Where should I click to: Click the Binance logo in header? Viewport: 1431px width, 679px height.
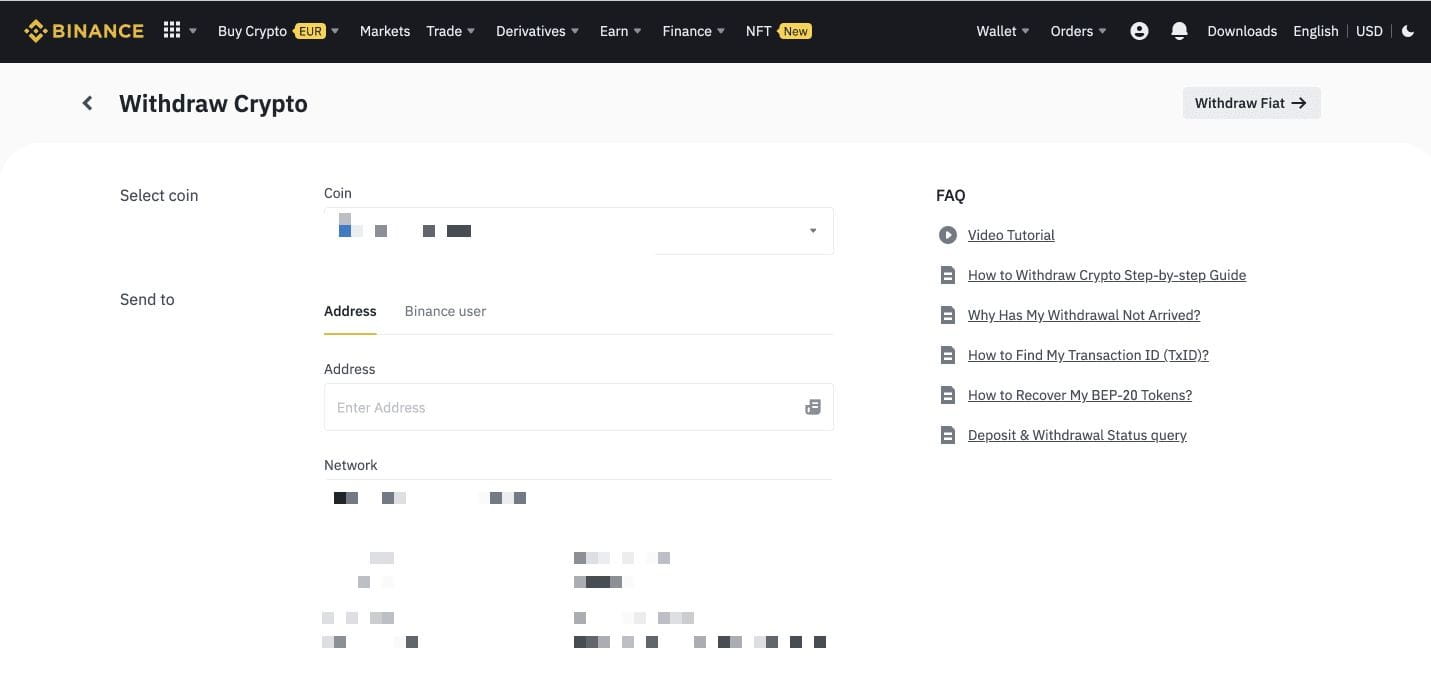[x=84, y=31]
